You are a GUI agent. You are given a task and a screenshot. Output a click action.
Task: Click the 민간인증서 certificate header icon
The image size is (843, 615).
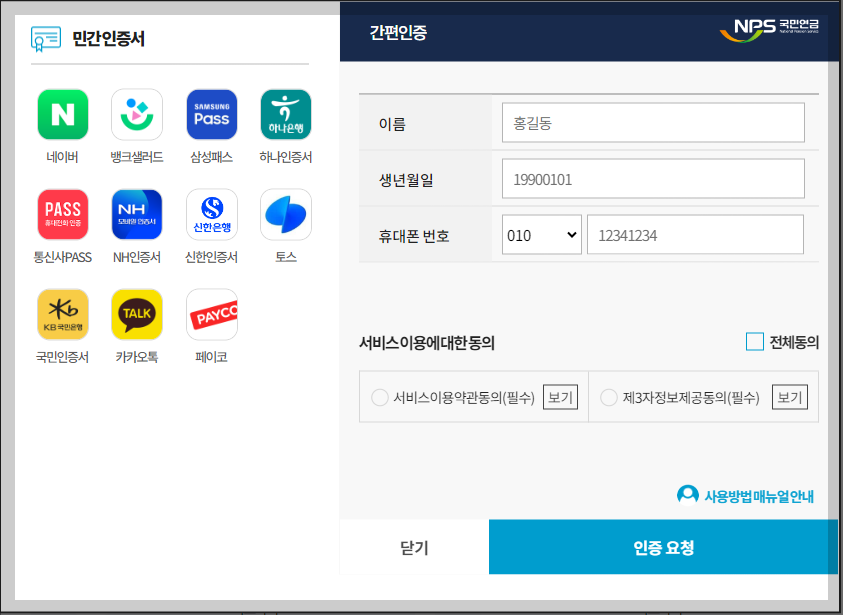[x=46, y=39]
